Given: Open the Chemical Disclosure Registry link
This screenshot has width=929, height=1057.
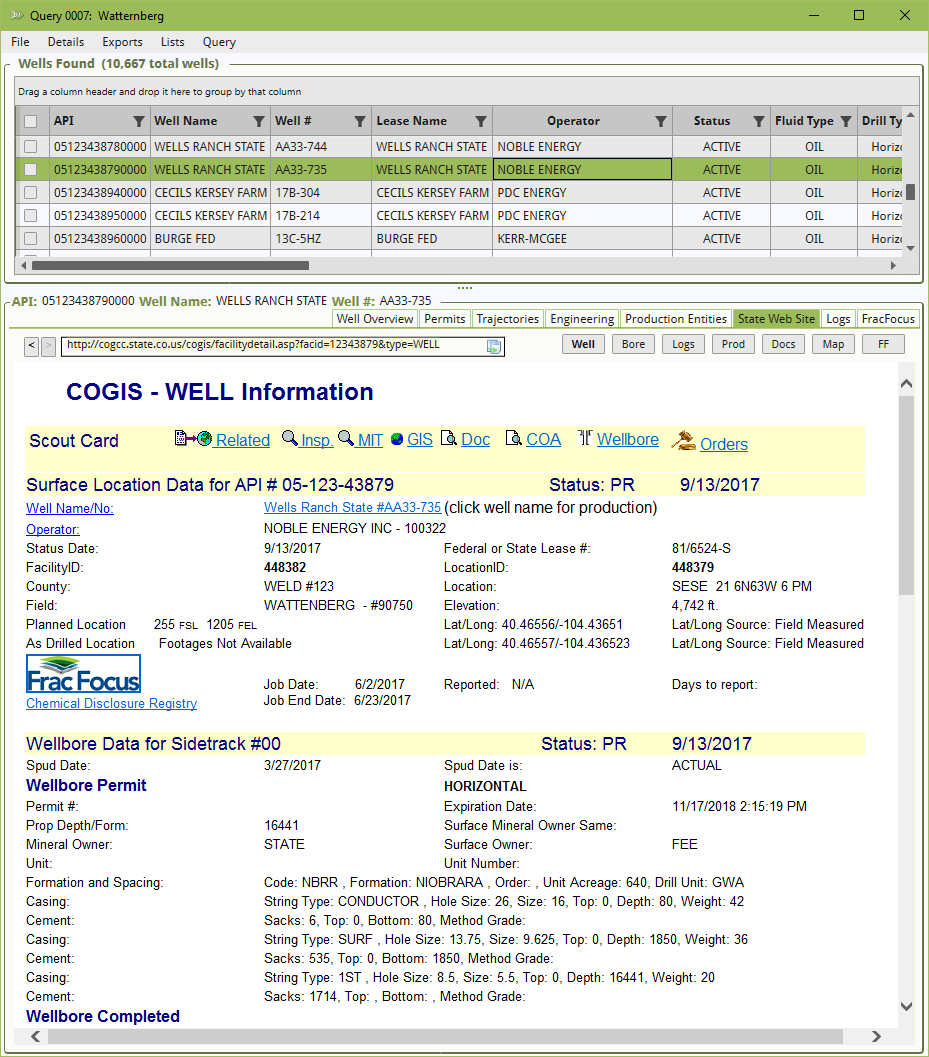Looking at the screenshot, I should (111, 703).
